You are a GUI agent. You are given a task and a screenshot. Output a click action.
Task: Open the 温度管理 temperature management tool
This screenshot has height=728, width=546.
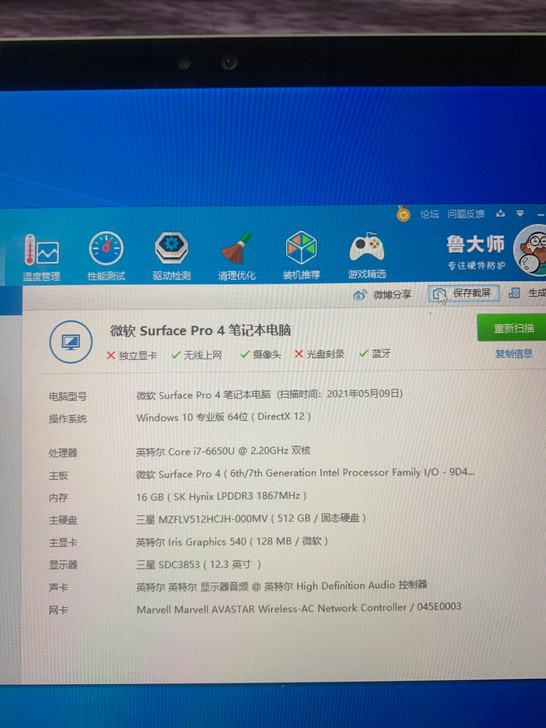[41, 258]
